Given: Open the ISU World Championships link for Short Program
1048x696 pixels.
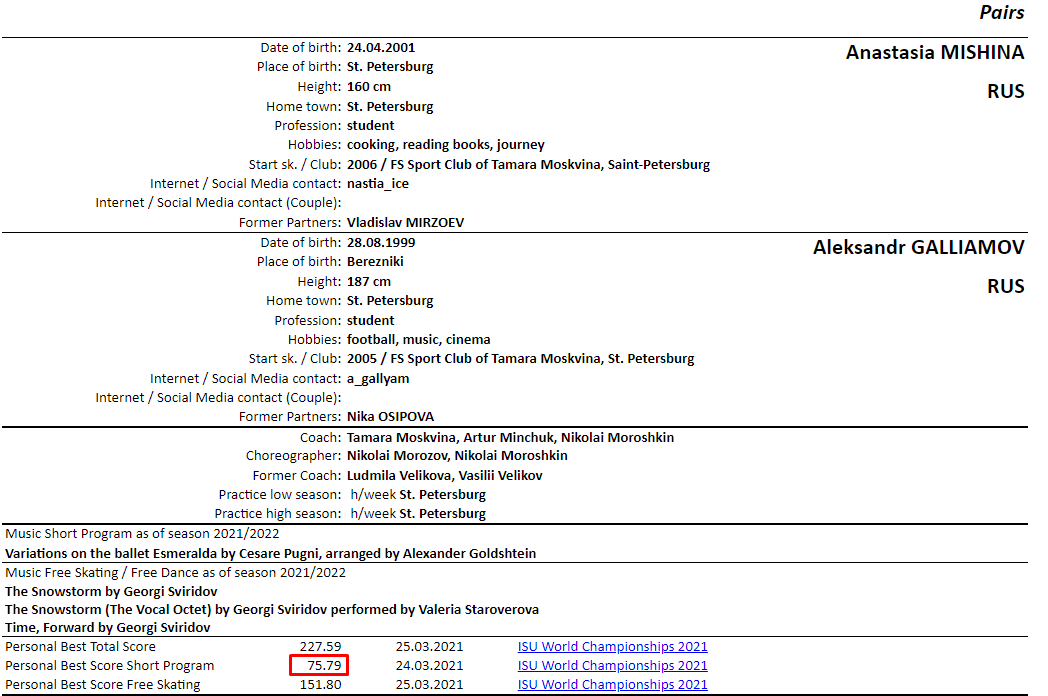Looking at the screenshot, I should pyautogui.click(x=612, y=666).
